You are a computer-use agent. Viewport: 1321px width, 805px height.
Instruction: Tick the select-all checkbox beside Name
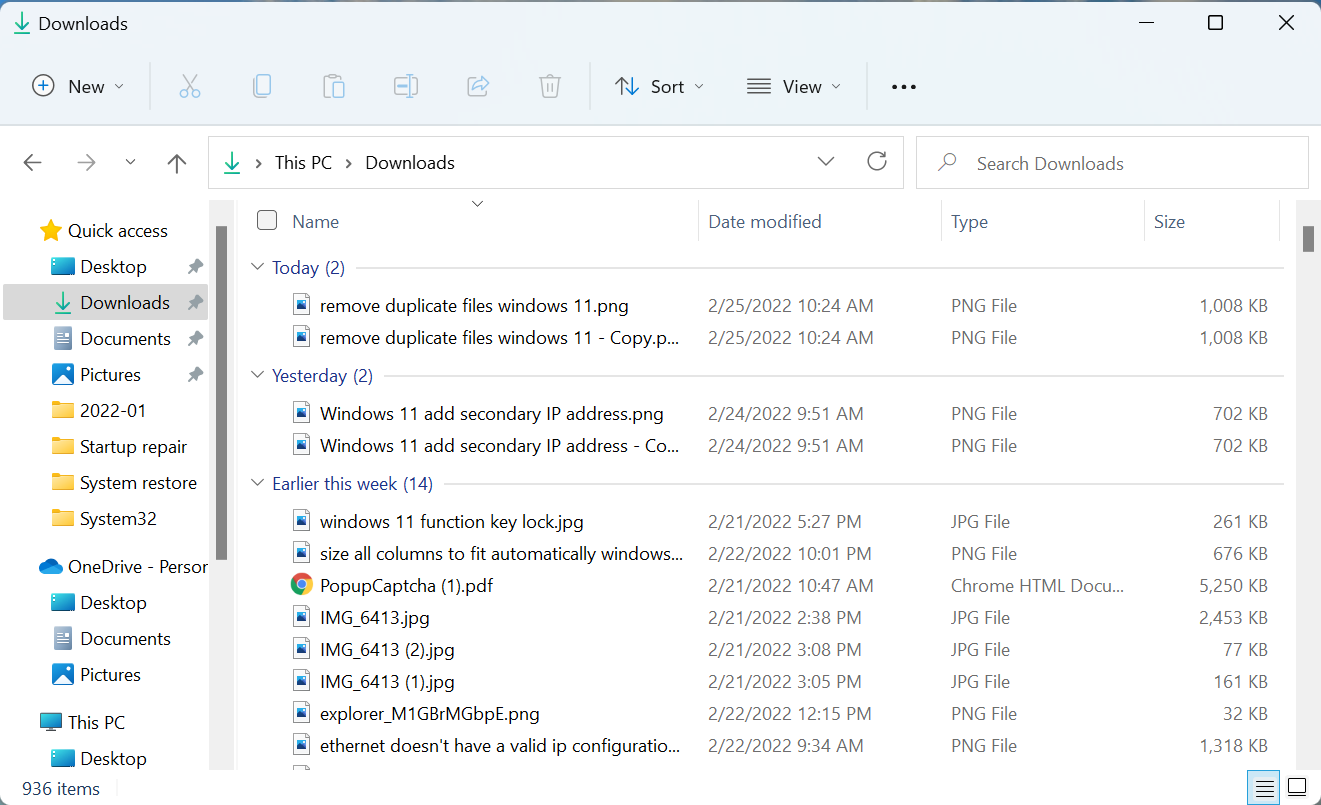pyautogui.click(x=267, y=221)
